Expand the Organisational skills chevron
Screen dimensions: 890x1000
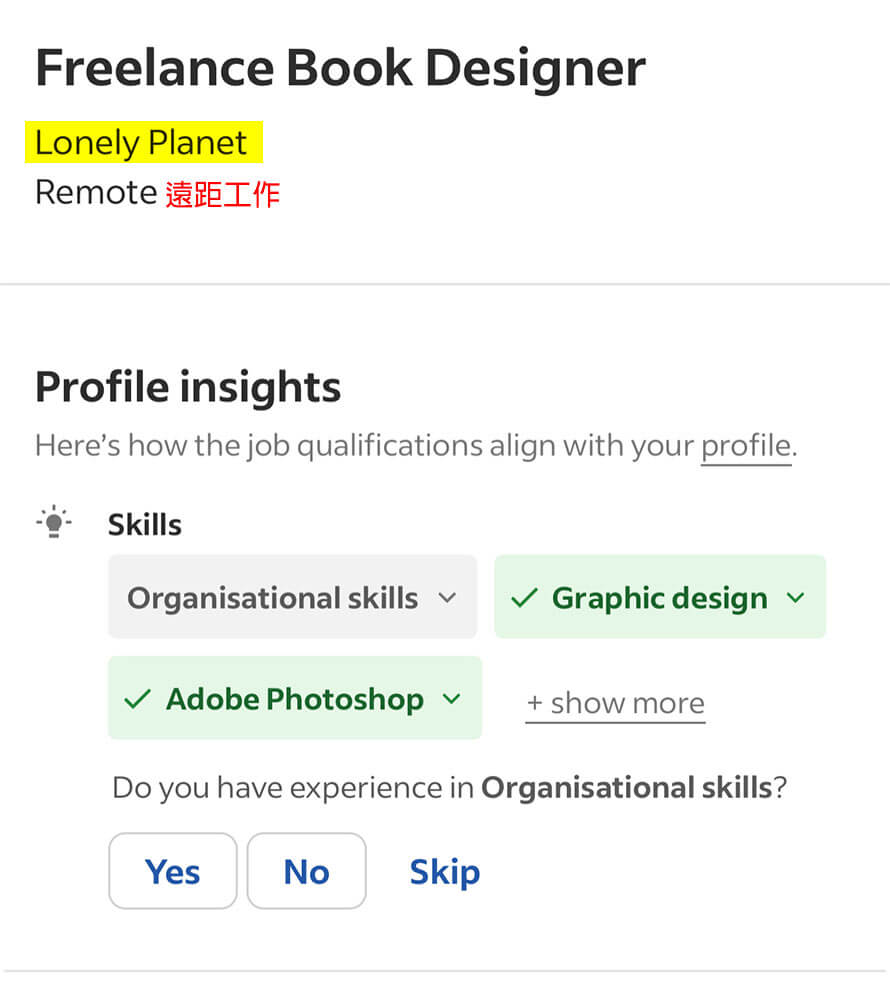448,598
